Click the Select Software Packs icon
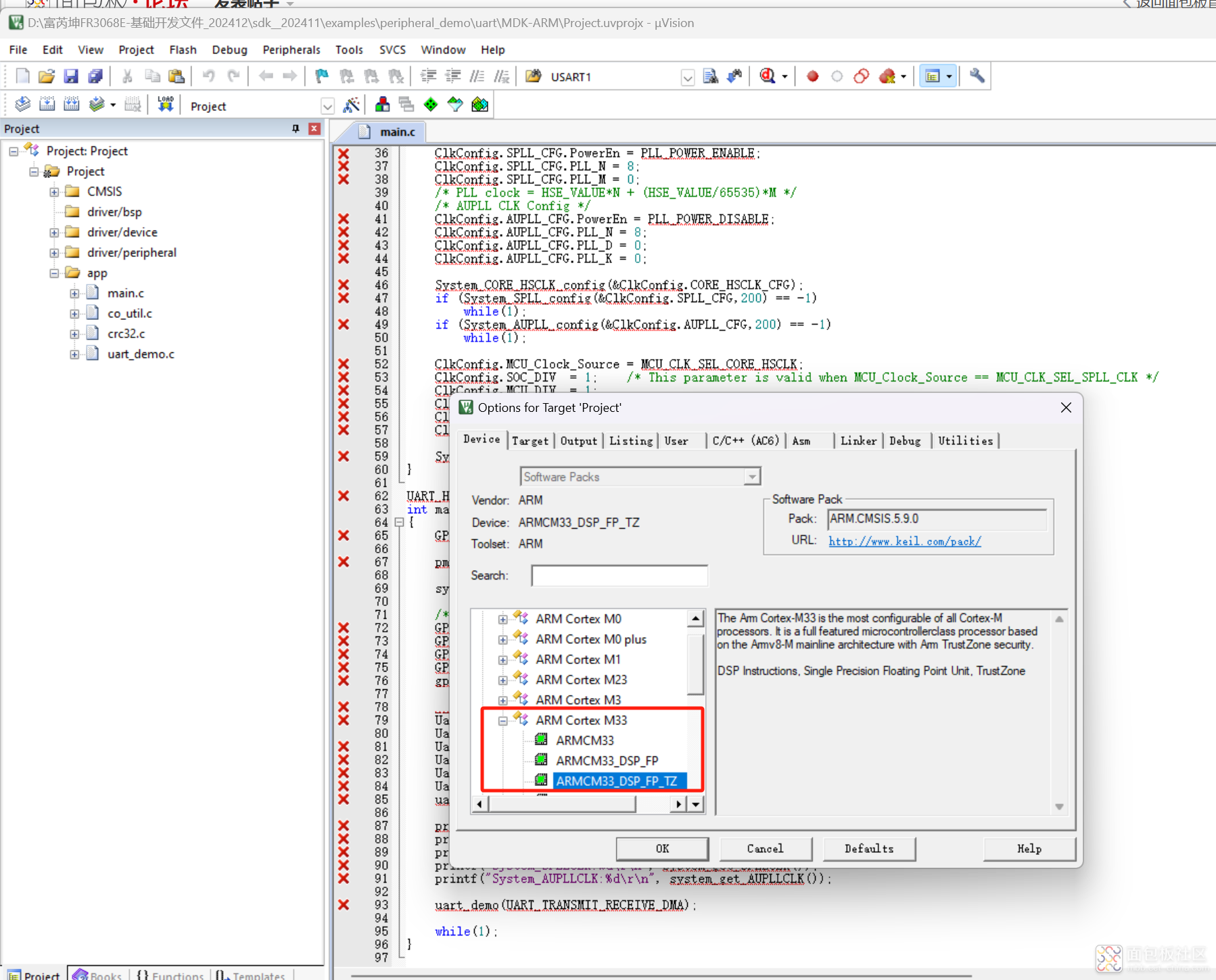The height and width of the screenshot is (980, 1216). tap(455, 105)
